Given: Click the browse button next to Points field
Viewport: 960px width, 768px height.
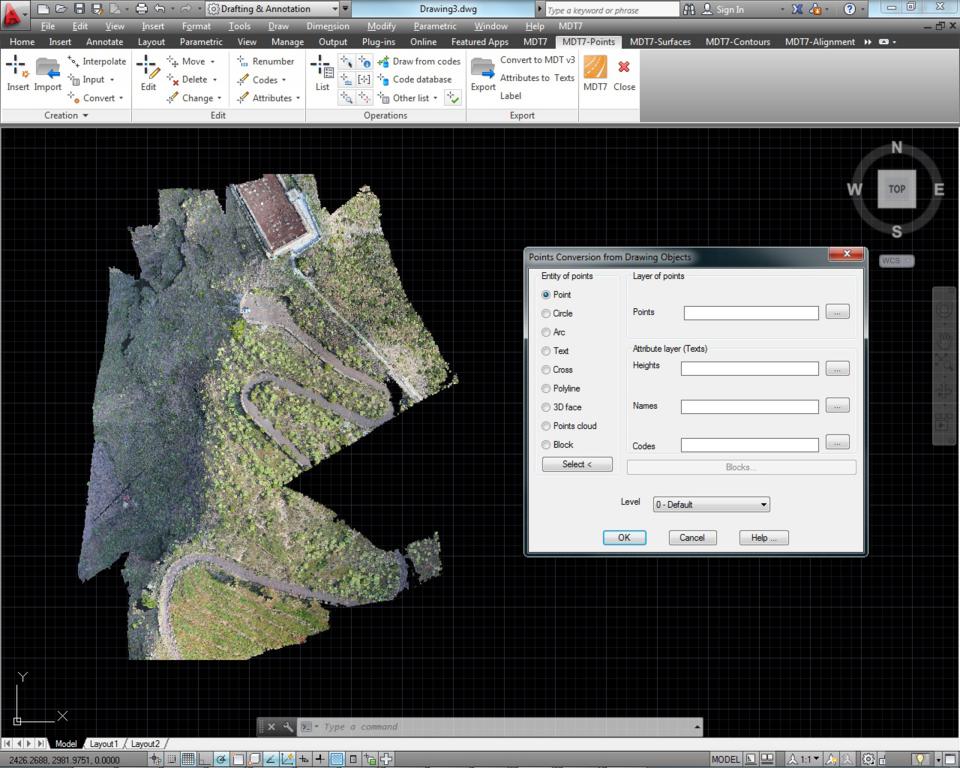Looking at the screenshot, I should 837,312.
